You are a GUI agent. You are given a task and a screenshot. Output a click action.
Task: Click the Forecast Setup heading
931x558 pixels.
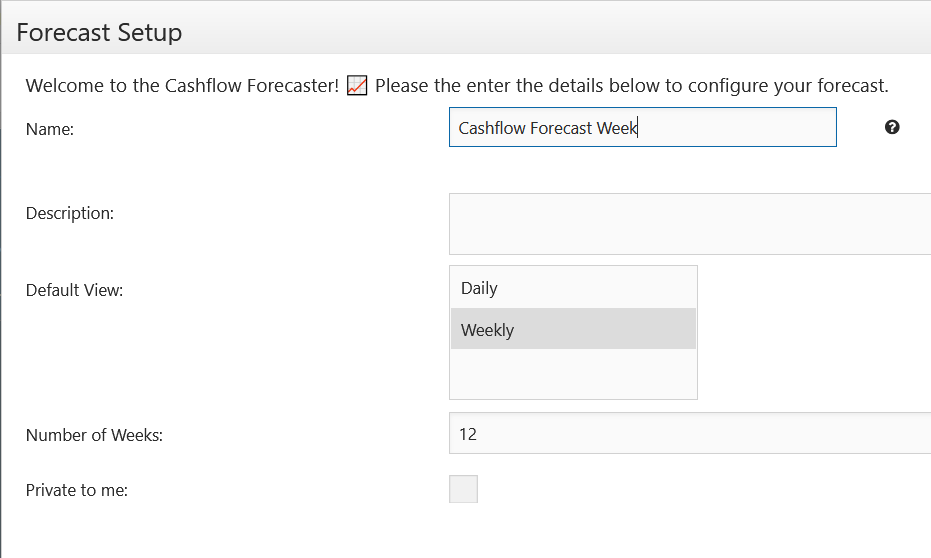tap(99, 32)
